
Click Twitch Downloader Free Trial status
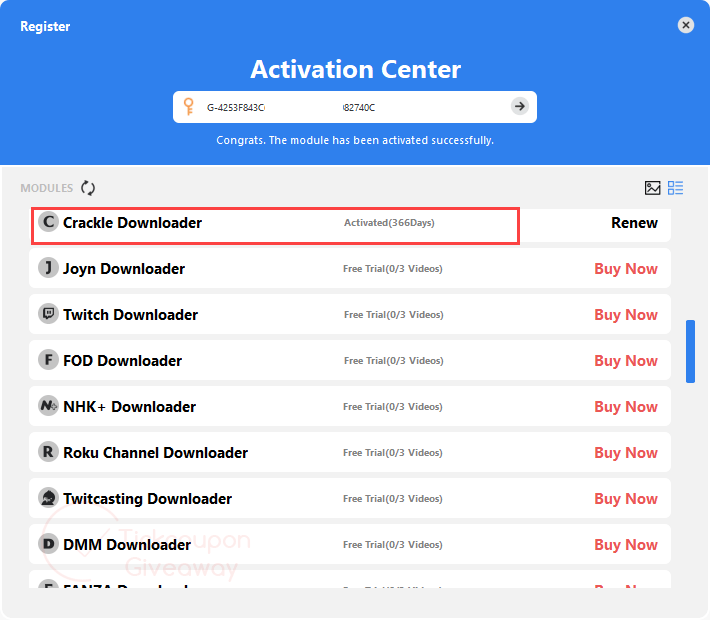[x=393, y=315]
